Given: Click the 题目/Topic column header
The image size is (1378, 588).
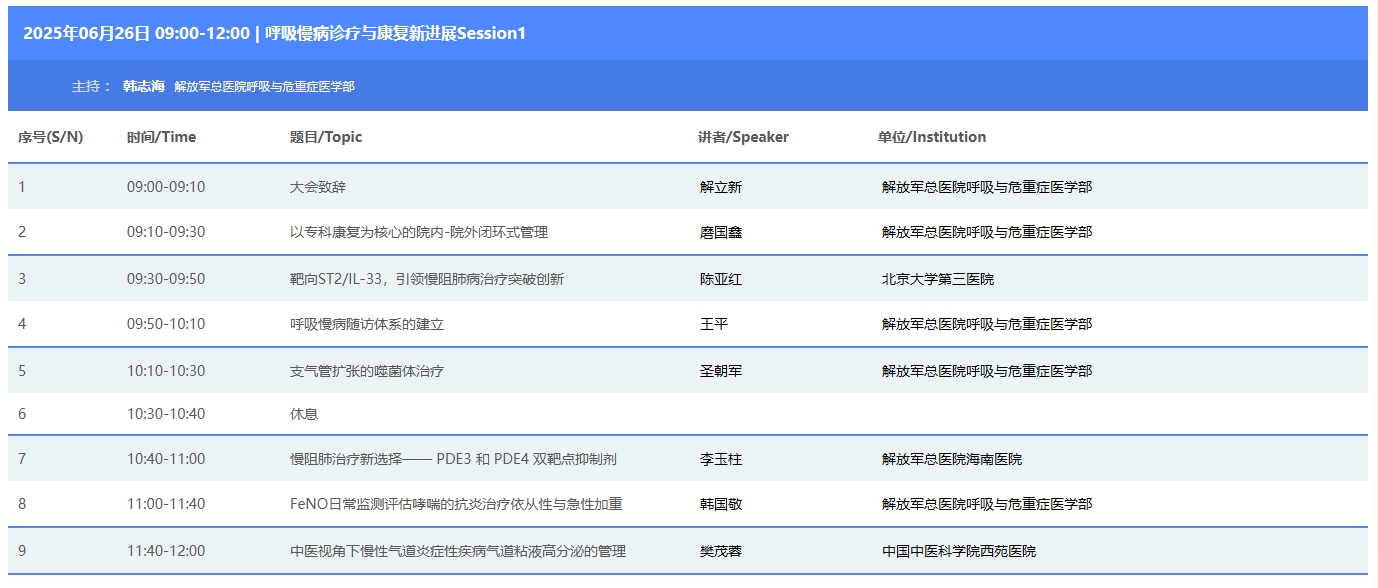Looking at the screenshot, I should (326, 137).
